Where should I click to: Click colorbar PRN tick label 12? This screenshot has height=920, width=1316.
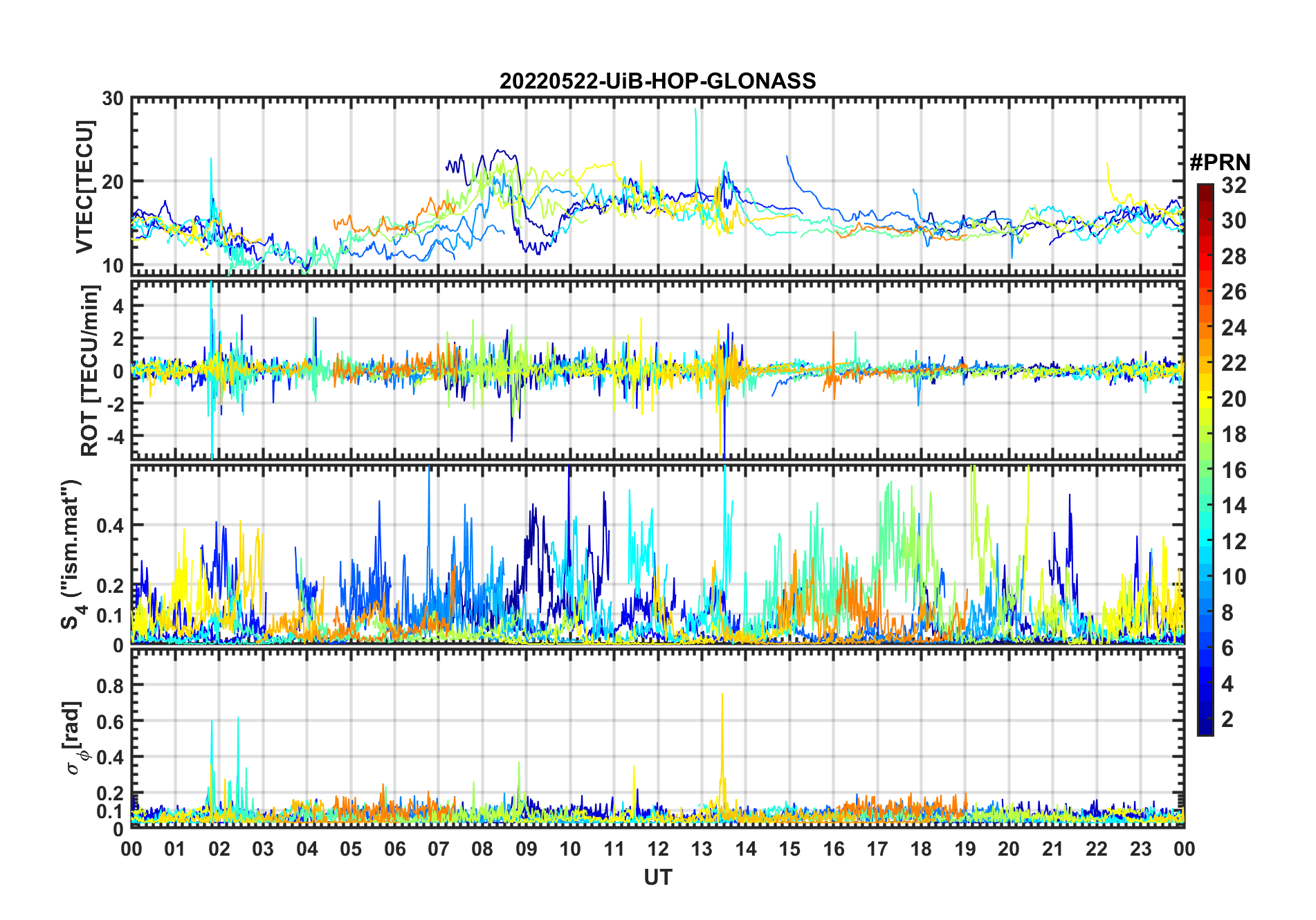point(1234,542)
